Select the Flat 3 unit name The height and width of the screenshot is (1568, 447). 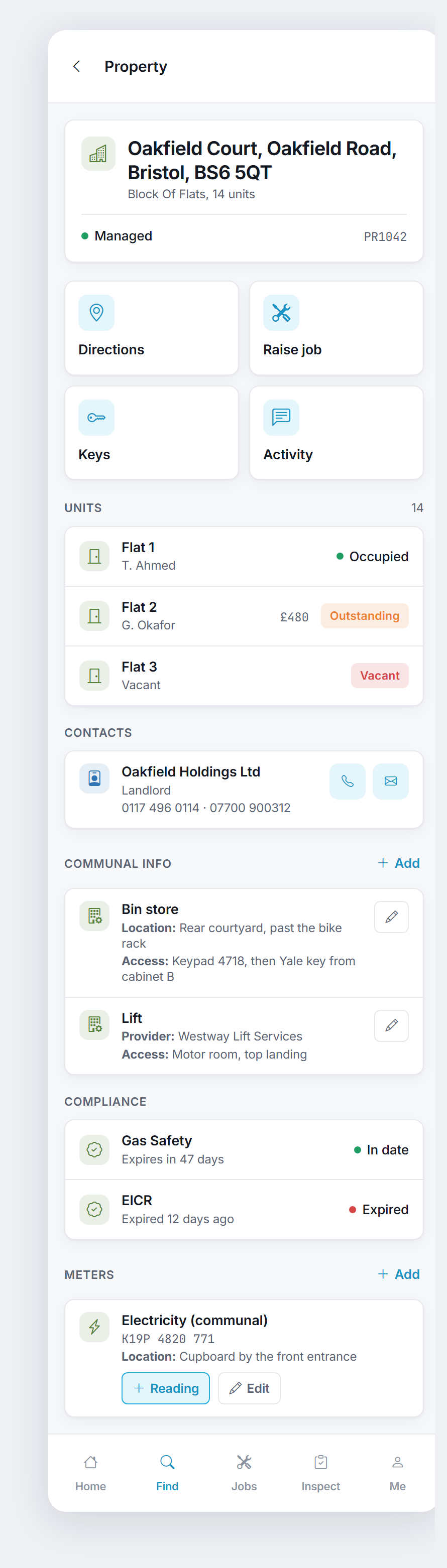pos(140,667)
